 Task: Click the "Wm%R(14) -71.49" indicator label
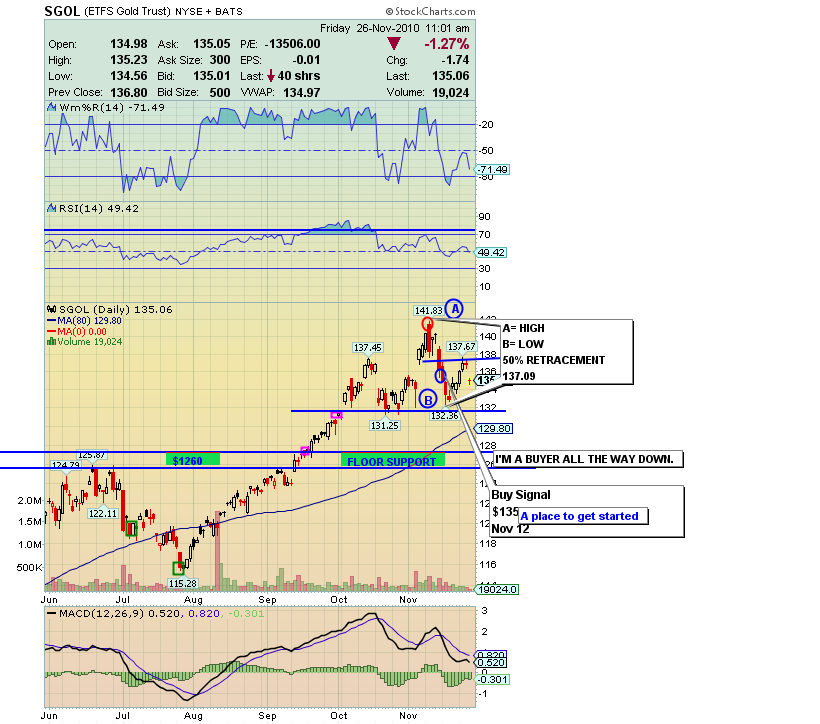point(112,107)
